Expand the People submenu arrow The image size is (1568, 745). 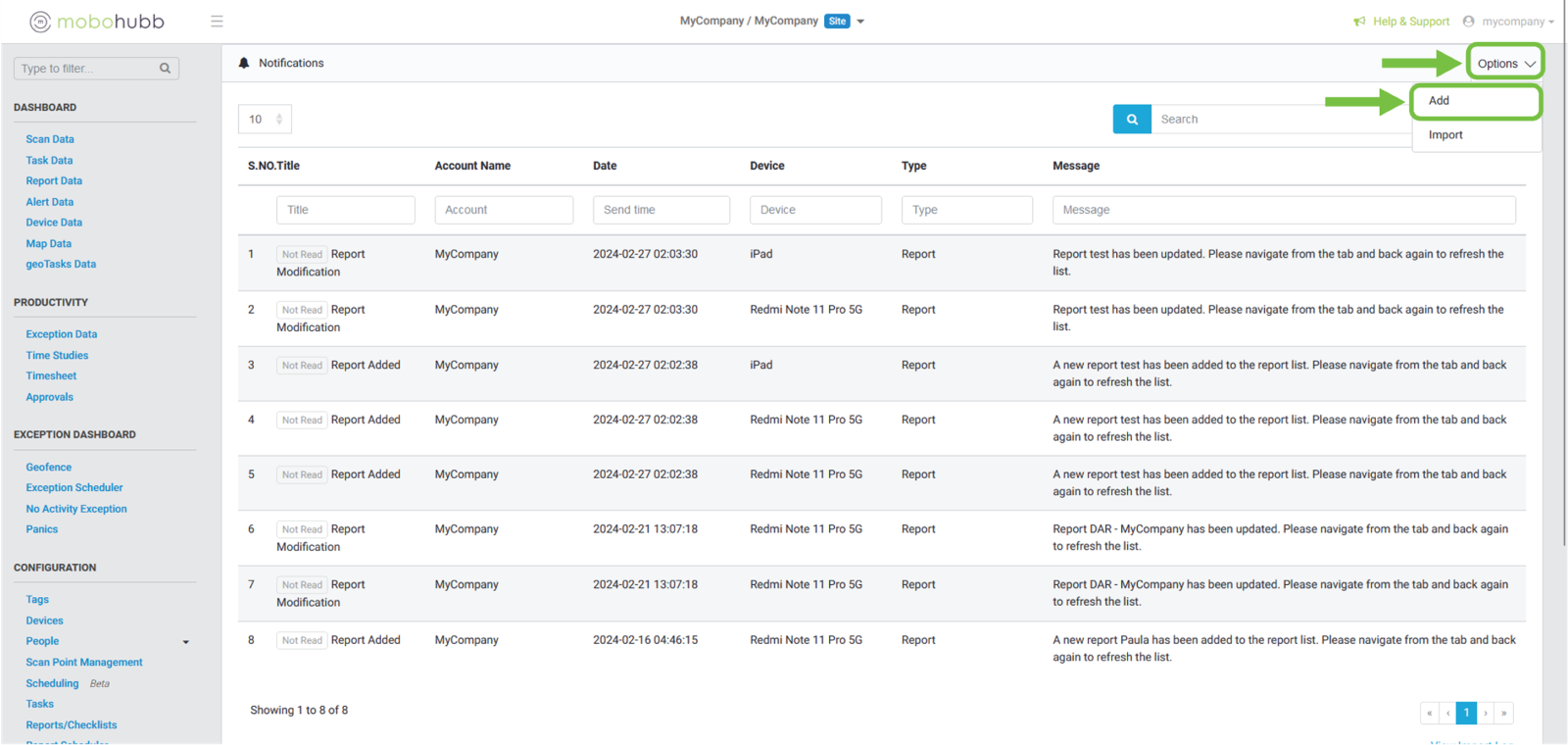coord(186,642)
